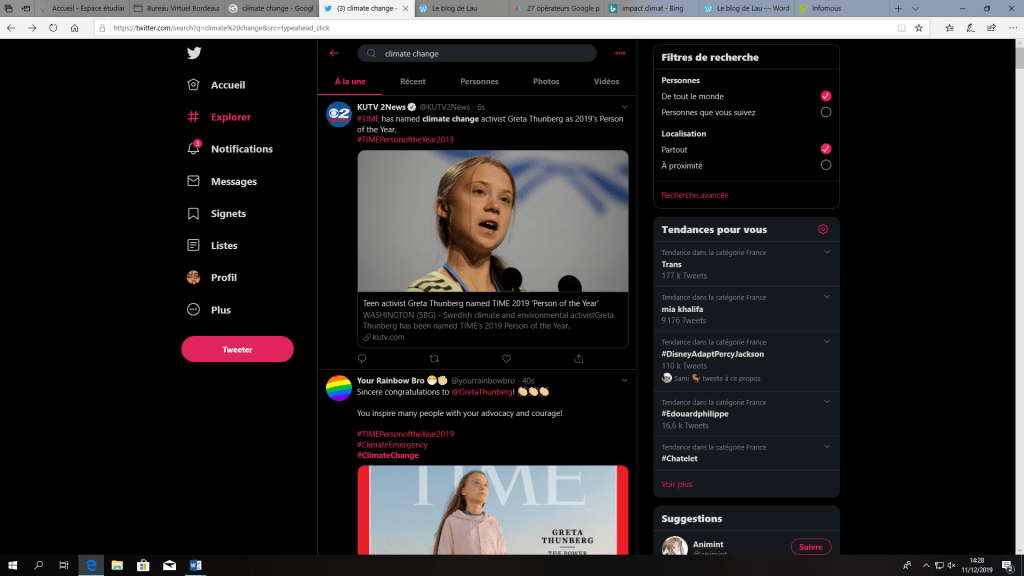Open search options three-dot menu
Image resolution: width=1024 pixels, height=576 pixels.
click(x=620, y=53)
